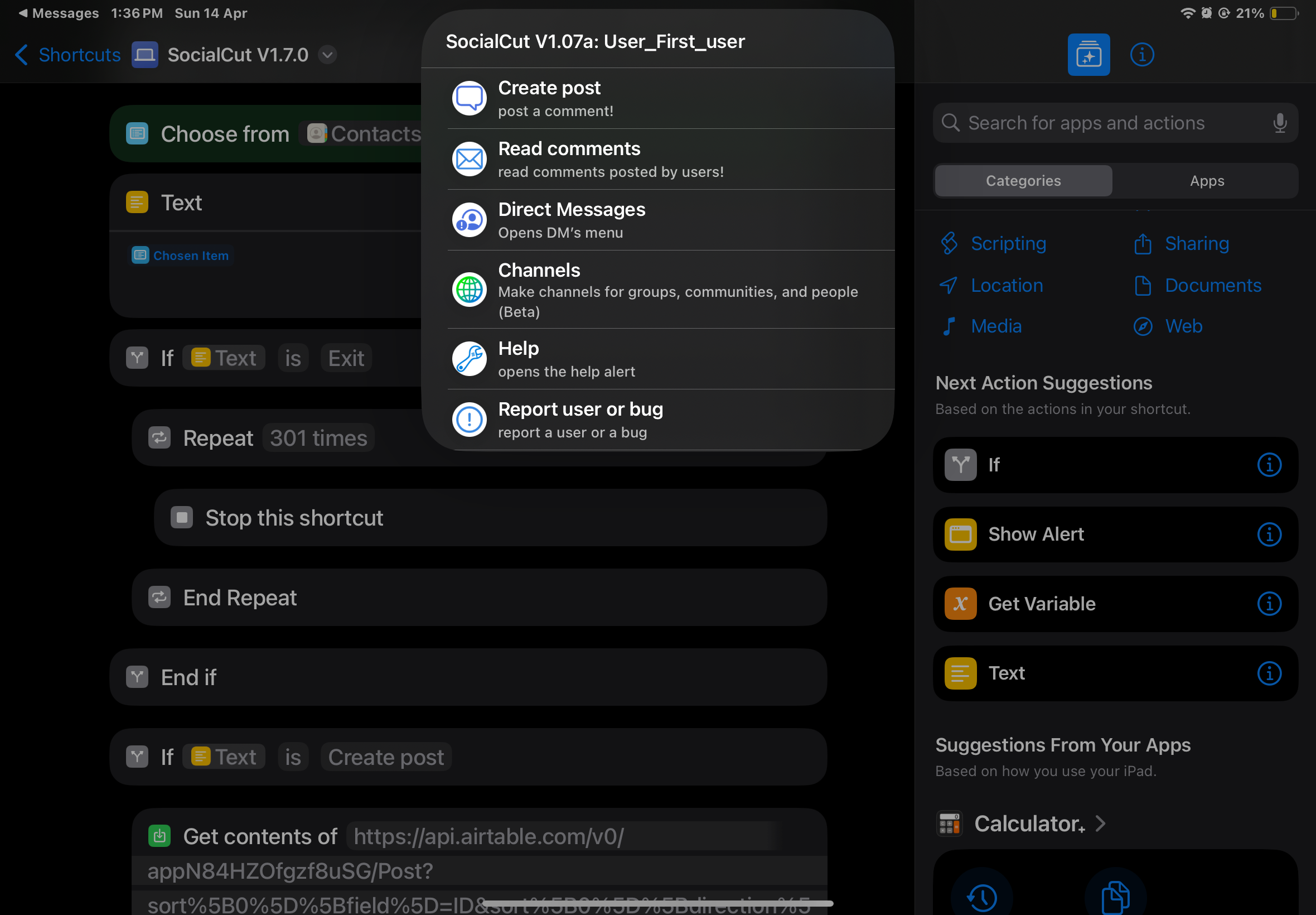
Task: Switch to the Apps tab
Action: tap(1207, 181)
